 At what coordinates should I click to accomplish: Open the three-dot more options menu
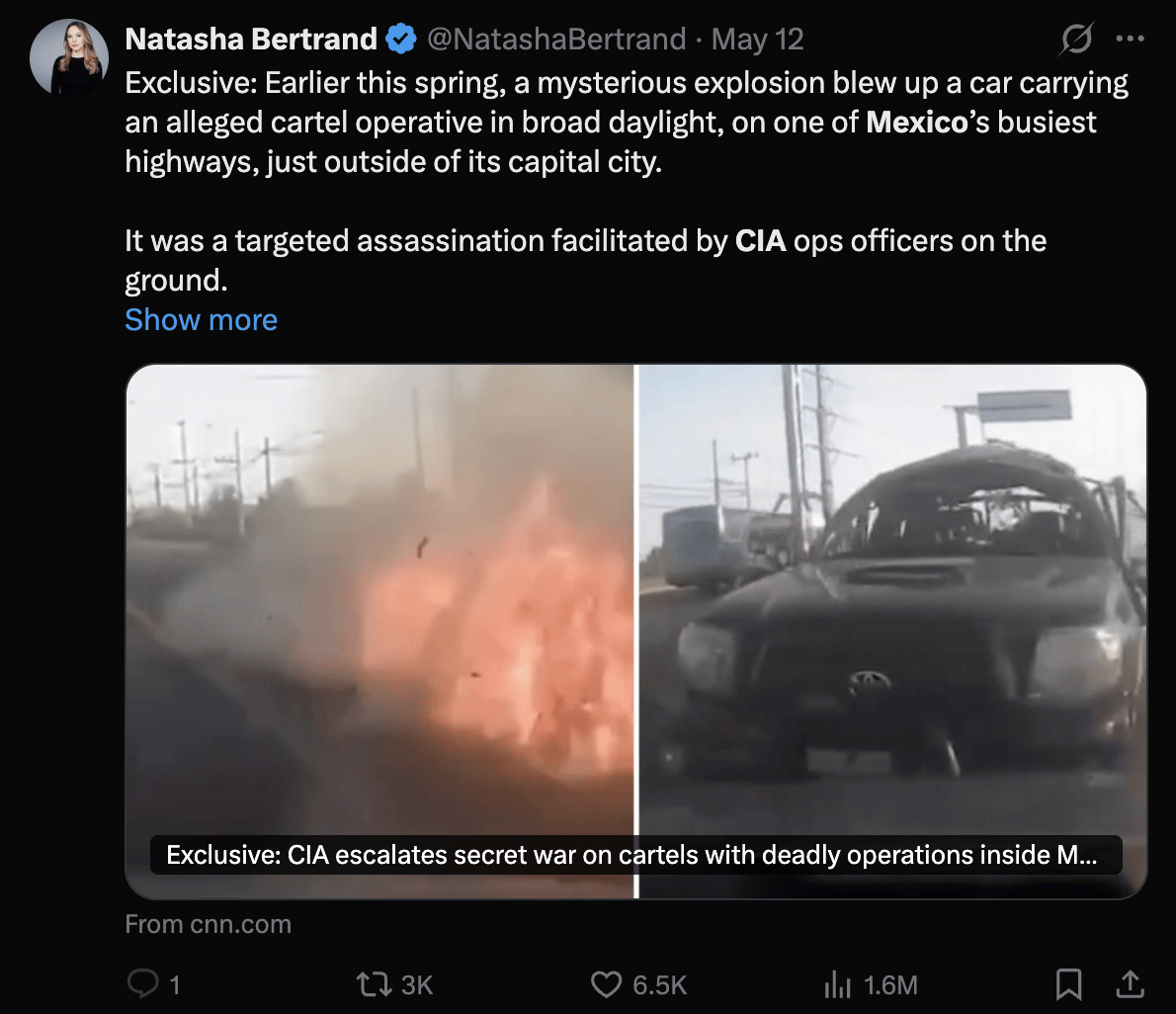[1131, 39]
